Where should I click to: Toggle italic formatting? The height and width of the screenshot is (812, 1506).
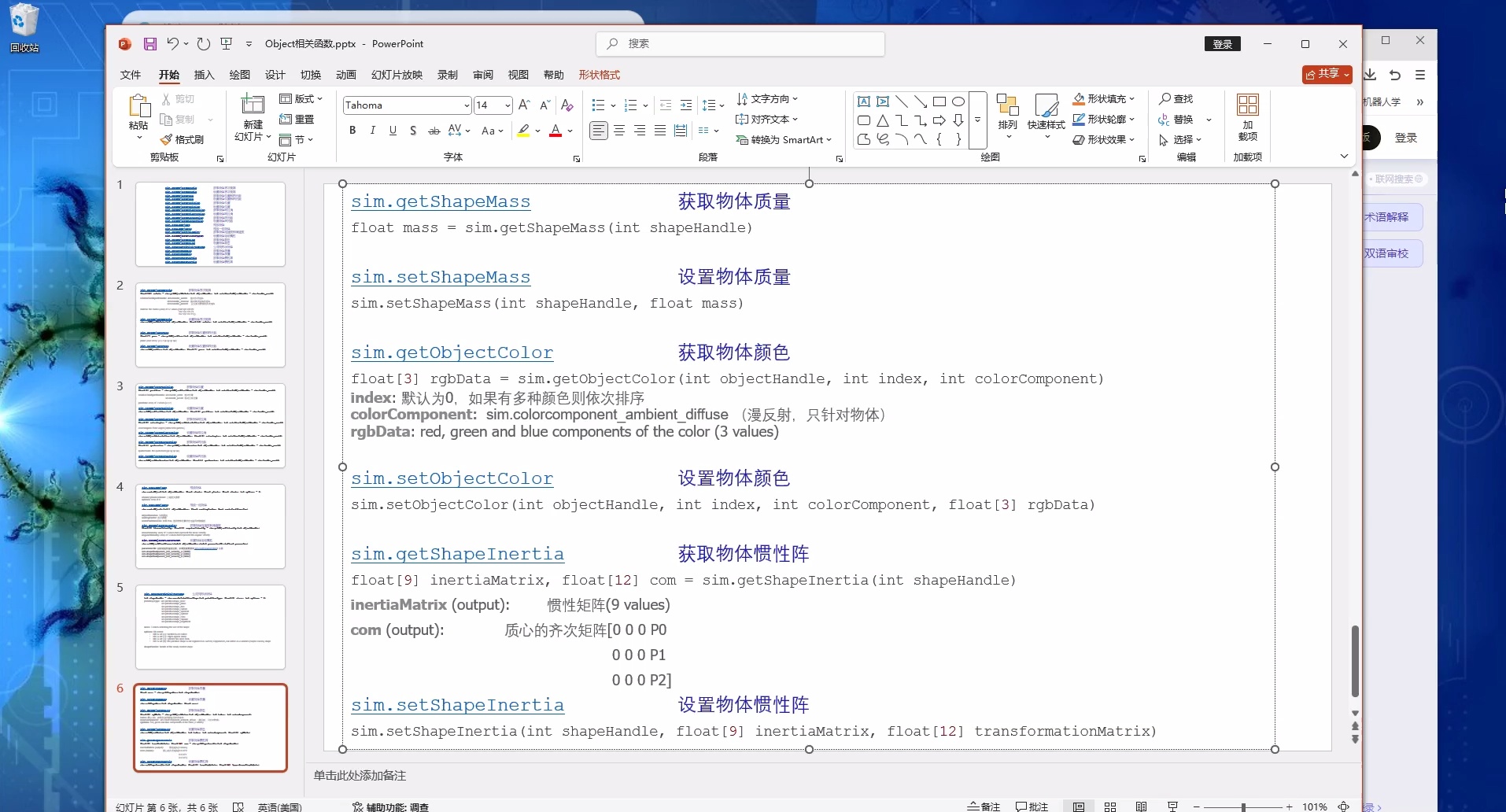[x=373, y=131]
